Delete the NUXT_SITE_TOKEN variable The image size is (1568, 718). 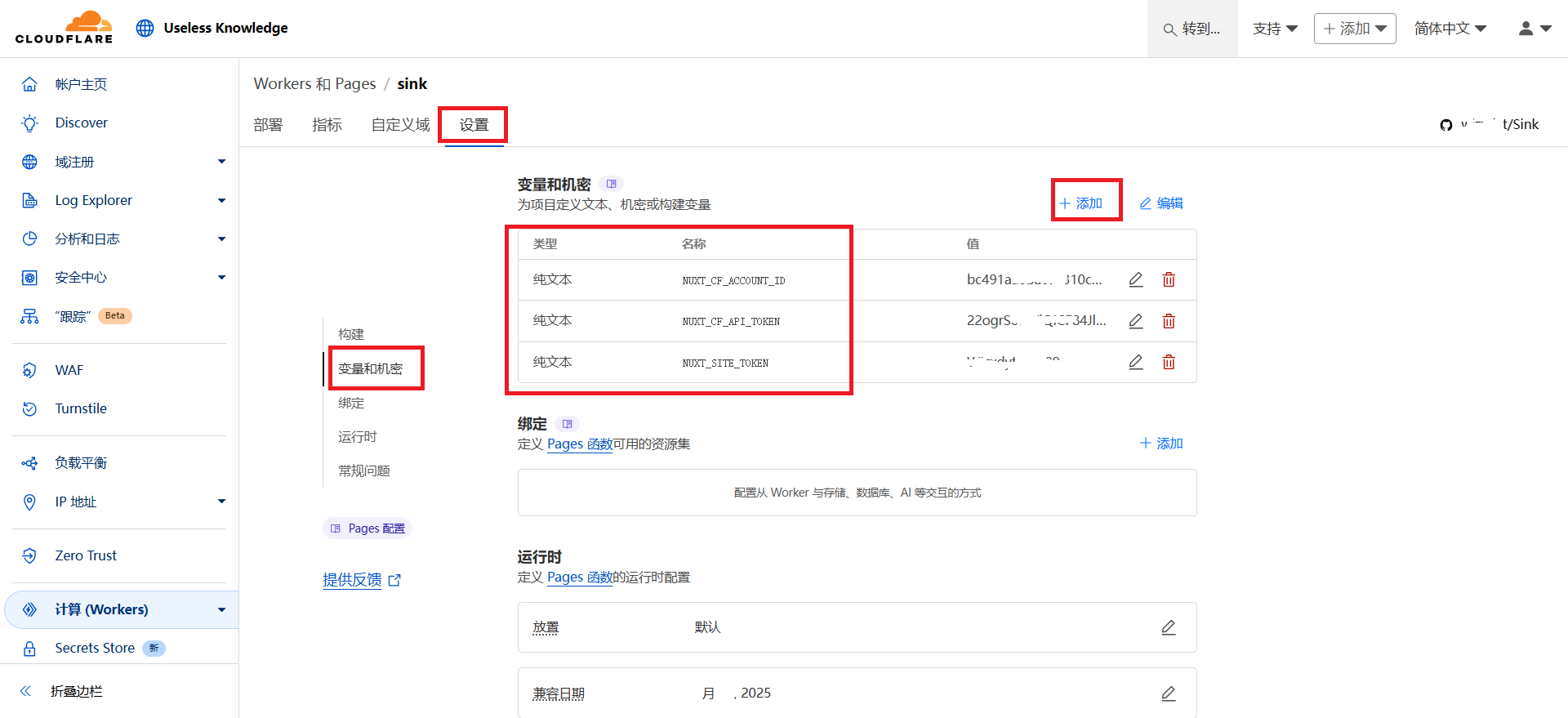tap(1169, 362)
